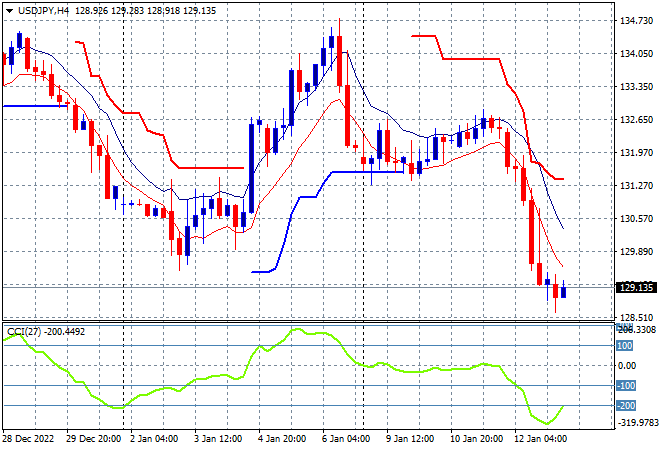The width and height of the screenshot is (660, 450).
Task: Select the 131.970 price axis label
Action: pyautogui.click(x=637, y=152)
